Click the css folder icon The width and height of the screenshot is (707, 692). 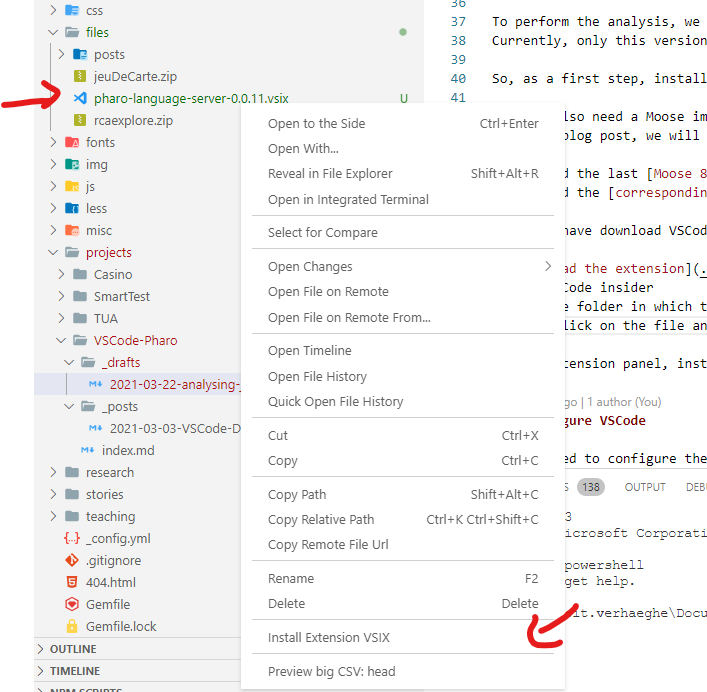click(72, 10)
